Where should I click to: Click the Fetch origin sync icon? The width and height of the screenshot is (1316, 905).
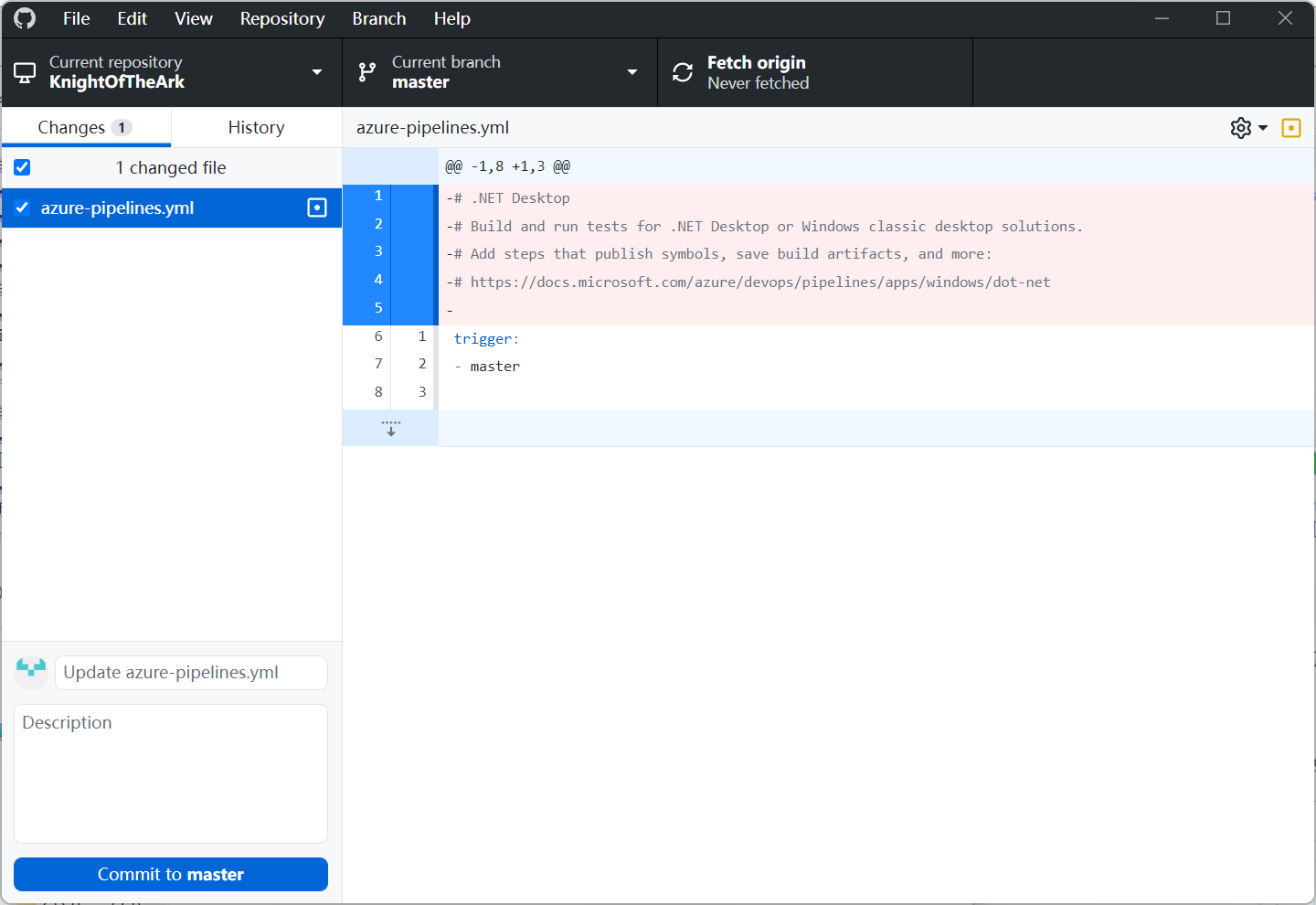(x=683, y=72)
